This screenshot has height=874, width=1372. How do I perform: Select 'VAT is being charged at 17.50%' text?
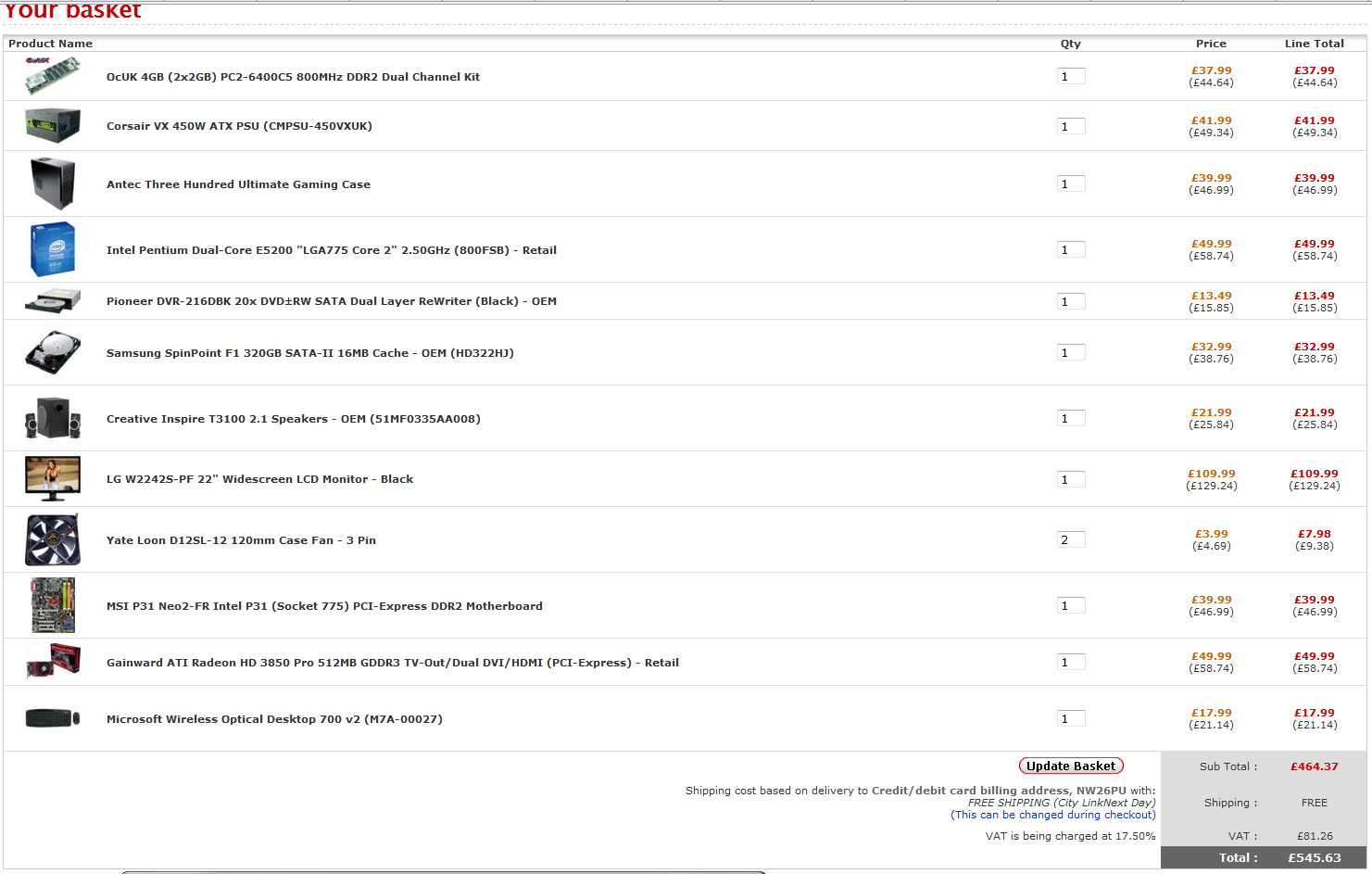1070,836
